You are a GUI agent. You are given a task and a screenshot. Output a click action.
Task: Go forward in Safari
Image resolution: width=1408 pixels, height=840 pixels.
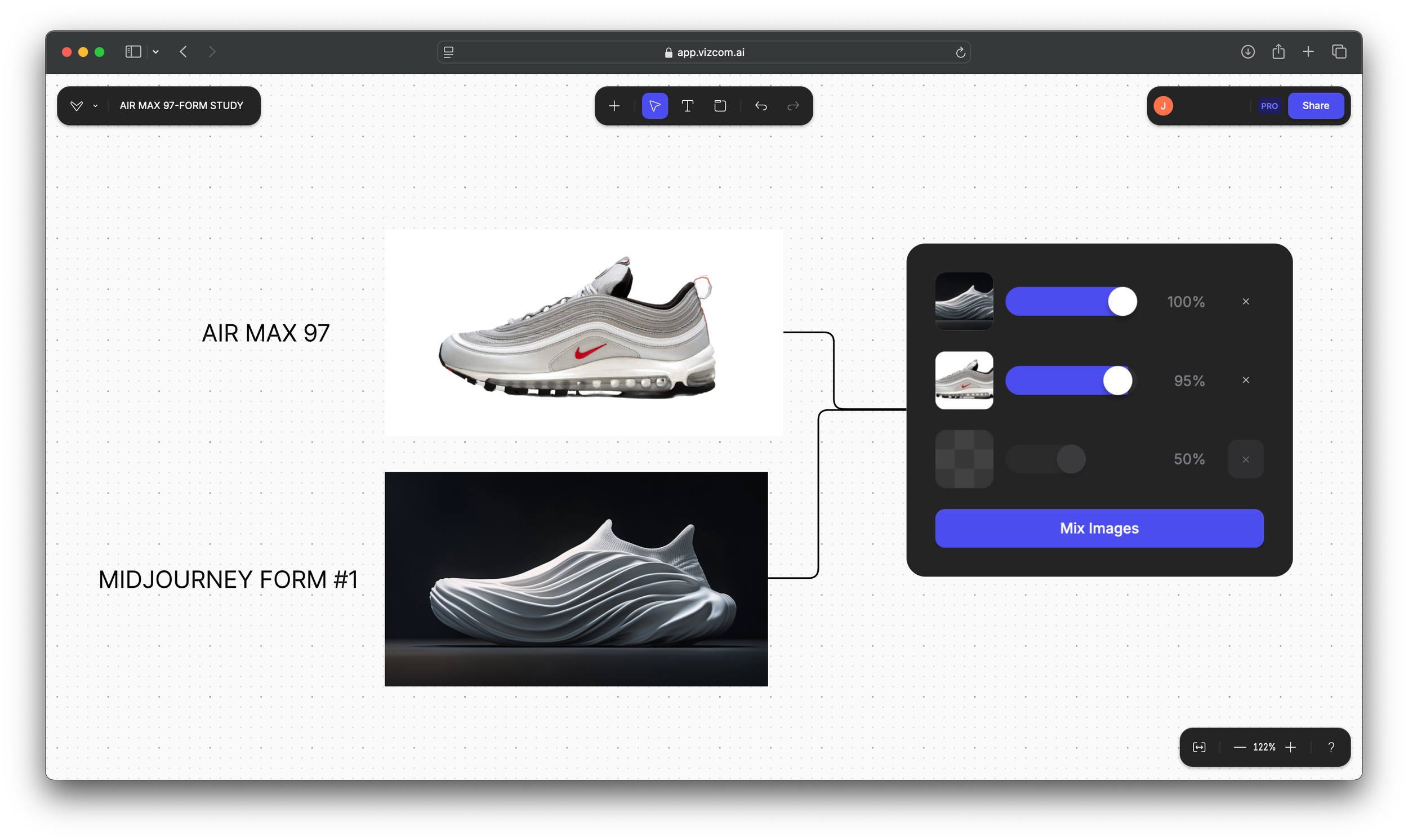[x=212, y=52]
